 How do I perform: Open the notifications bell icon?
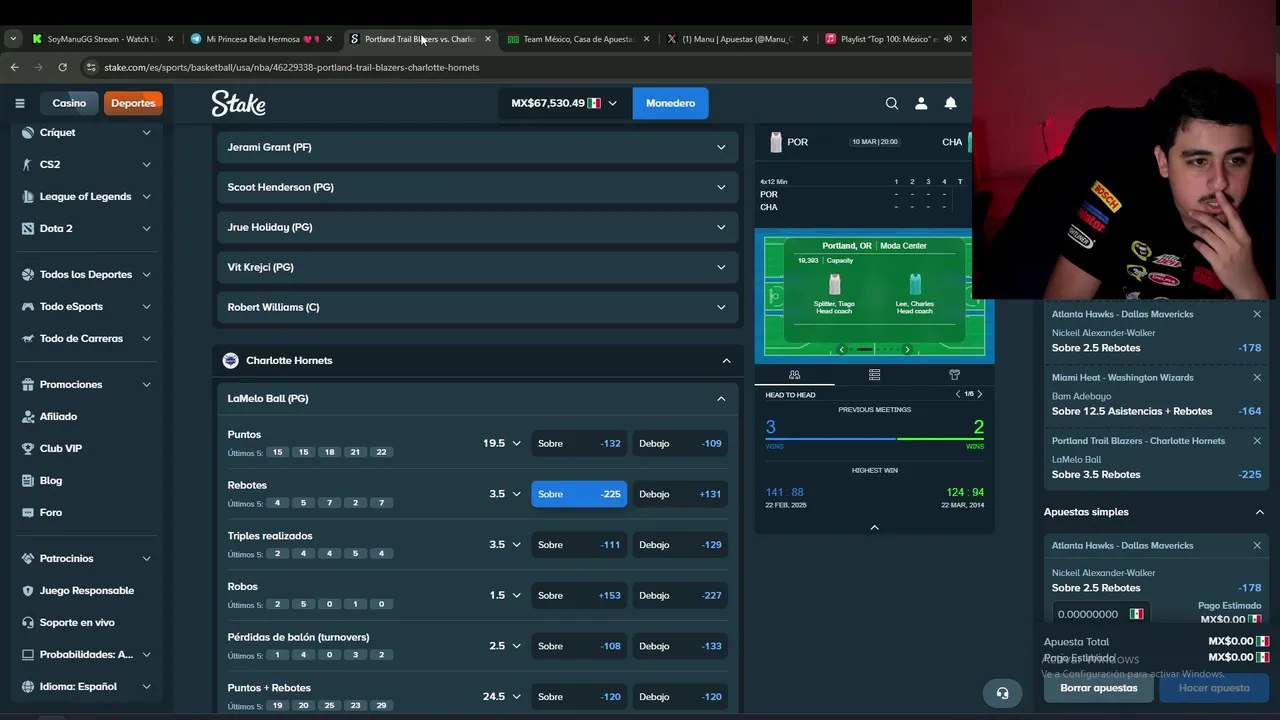[951, 103]
